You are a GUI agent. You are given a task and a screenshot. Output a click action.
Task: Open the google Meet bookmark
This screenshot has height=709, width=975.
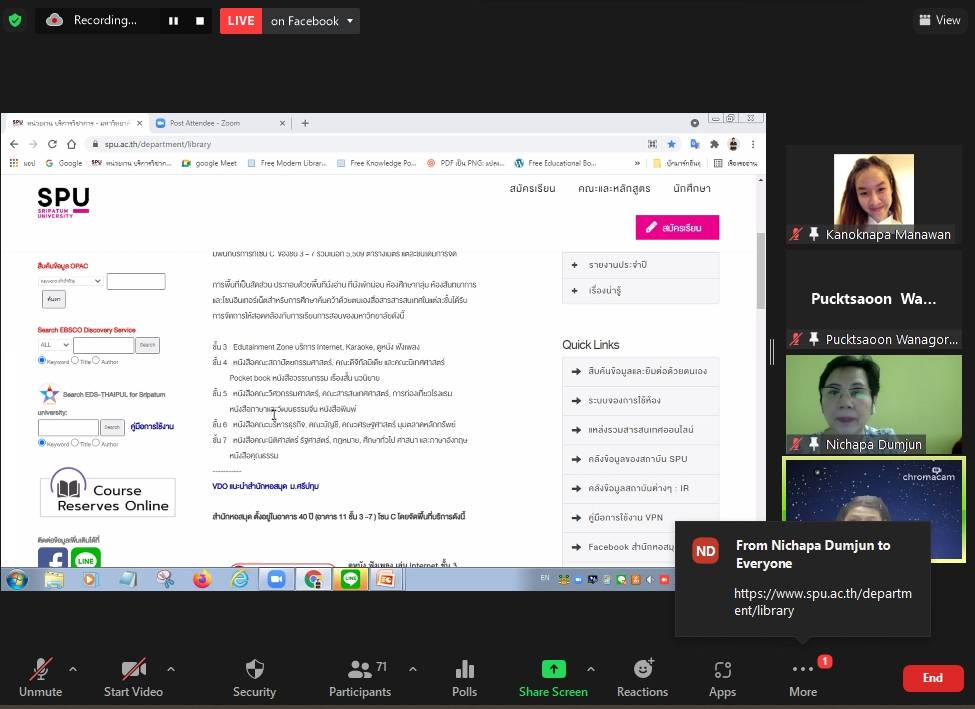coord(210,164)
